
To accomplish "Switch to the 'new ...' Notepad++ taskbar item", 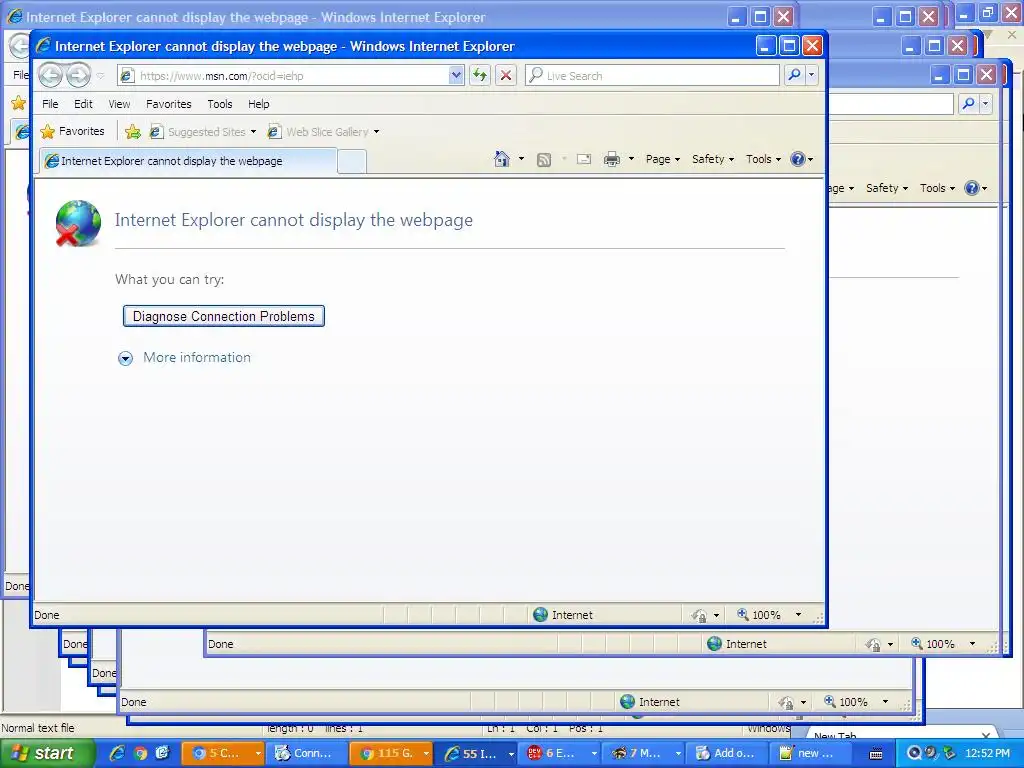I will click(x=810, y=753).
